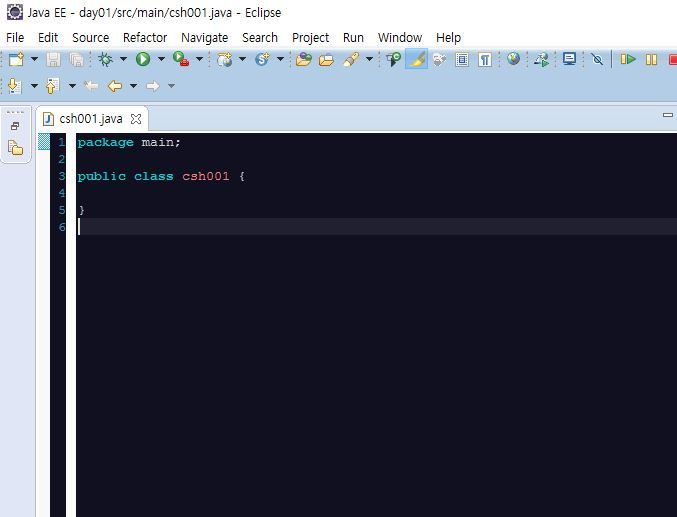Expand the Debug dropdown arrow
677x517 pixels.
(x=123, y=59)
